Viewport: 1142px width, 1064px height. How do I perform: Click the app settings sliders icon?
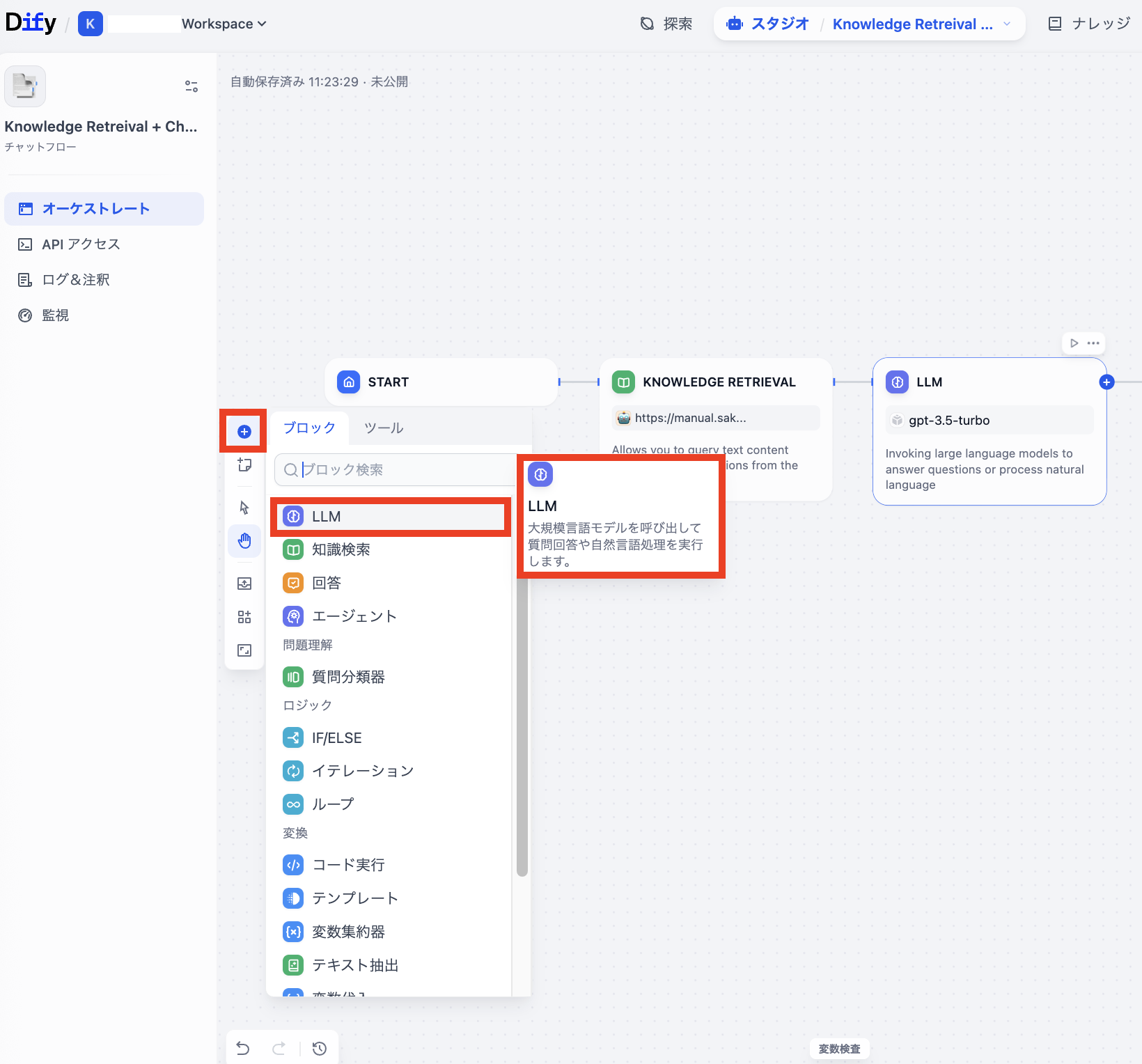(x=191, y=86)
